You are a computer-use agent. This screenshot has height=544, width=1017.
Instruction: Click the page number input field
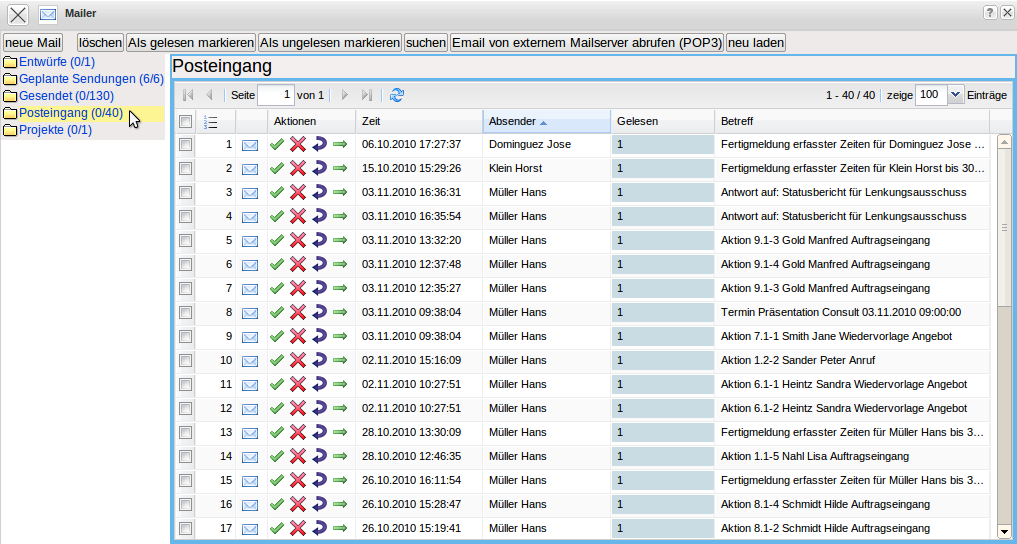pyautogui.click(x=275, y=95)
